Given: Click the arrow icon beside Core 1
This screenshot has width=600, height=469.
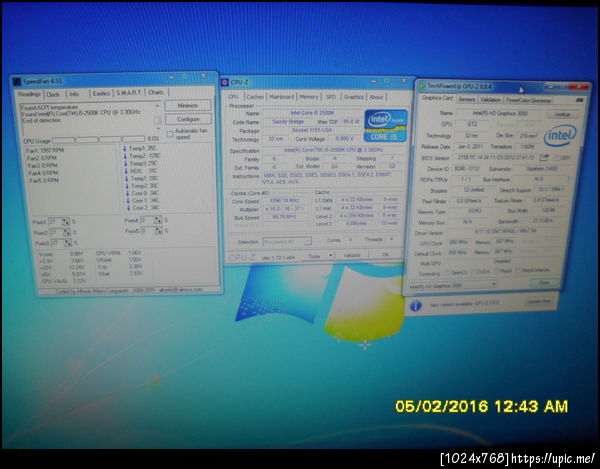Looking at the screenshot, I should pyautogui.click(x=128, y=200).
